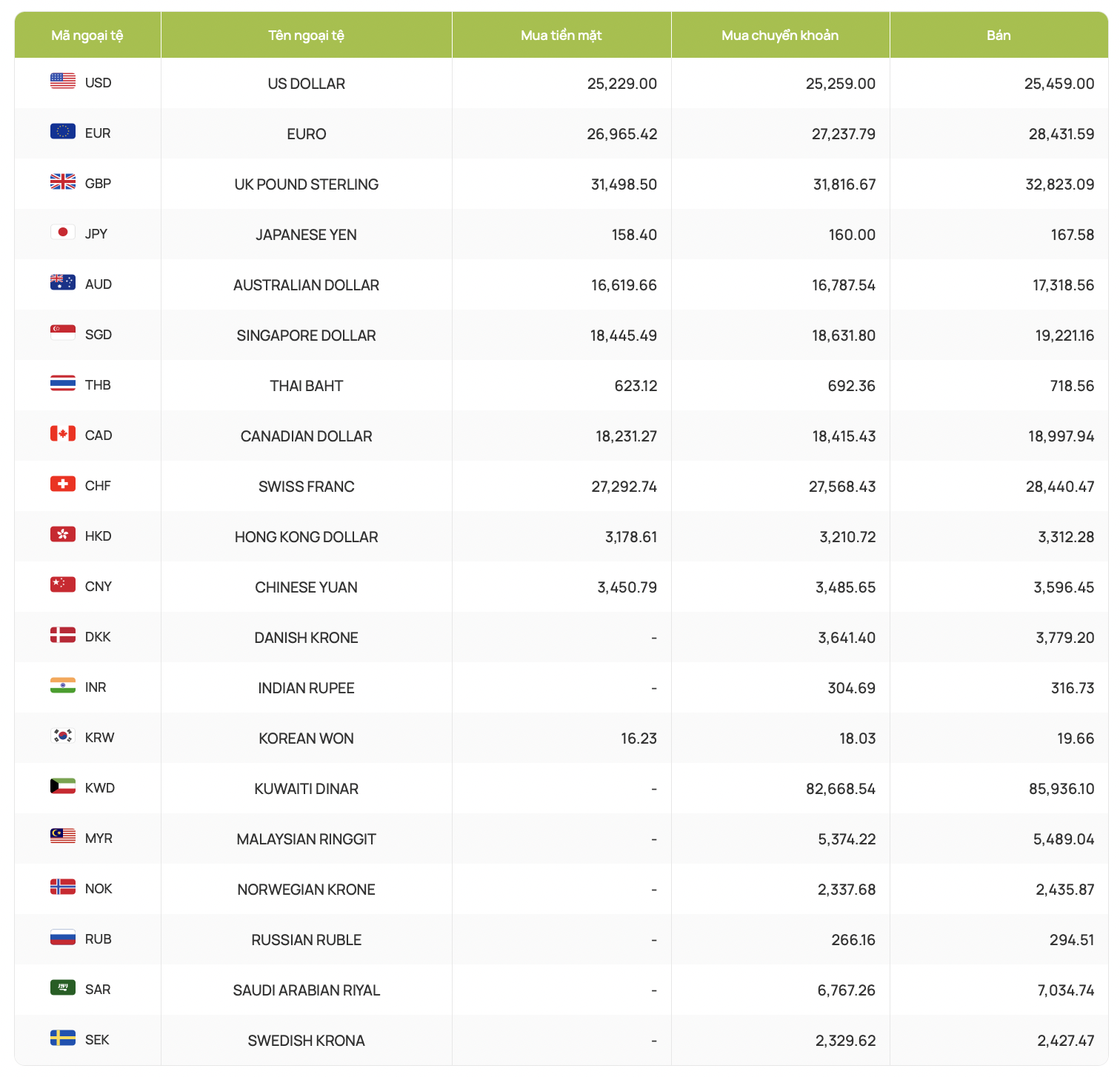Click the Canada flag icon for CAD
The height and width of the screenshot is (1077, 1120).
tap(63, 433)
